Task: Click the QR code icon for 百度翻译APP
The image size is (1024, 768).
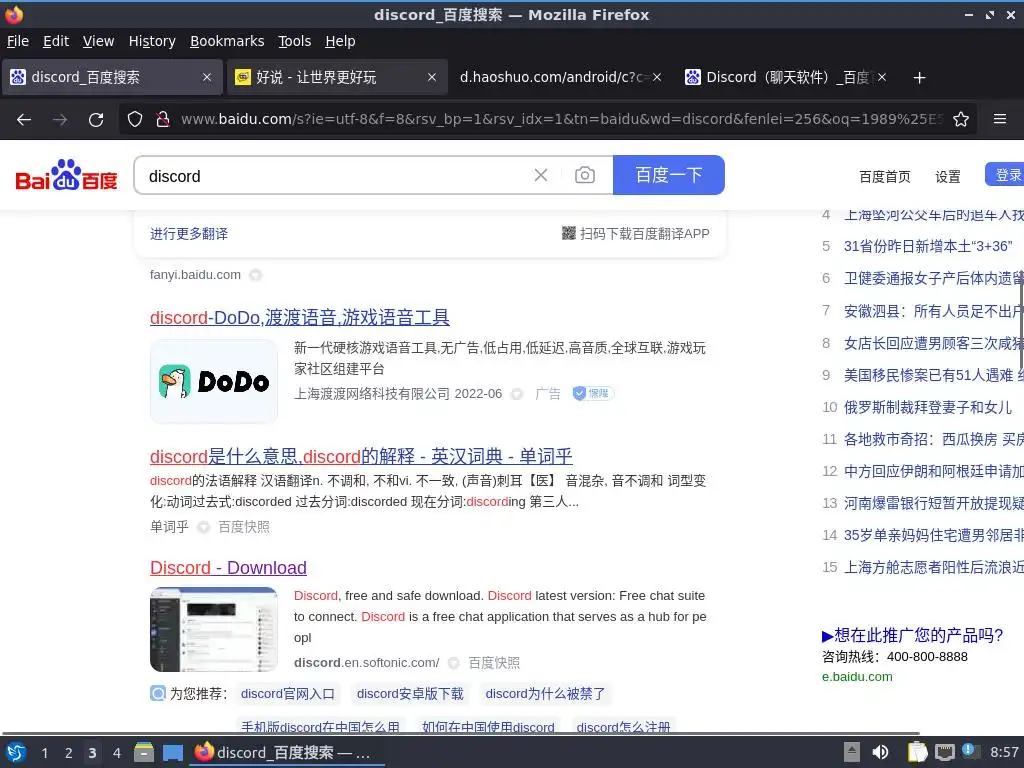Action: pyautogui.click(x=569, y=233)
